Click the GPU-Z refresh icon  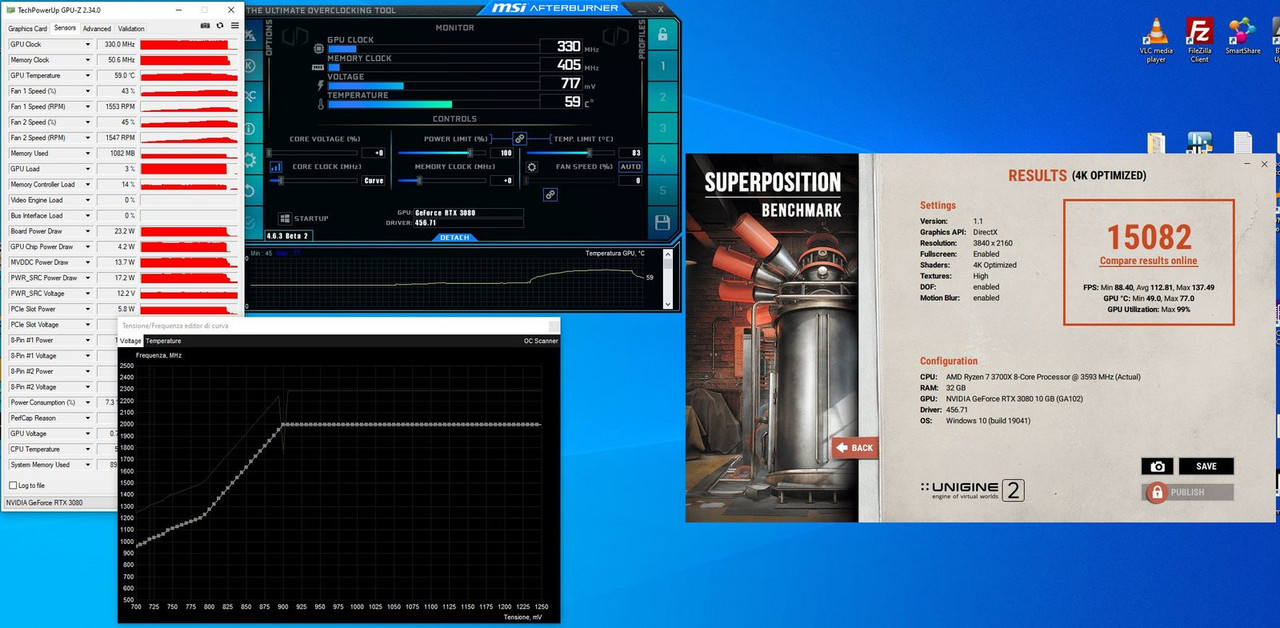click(220, 25)
